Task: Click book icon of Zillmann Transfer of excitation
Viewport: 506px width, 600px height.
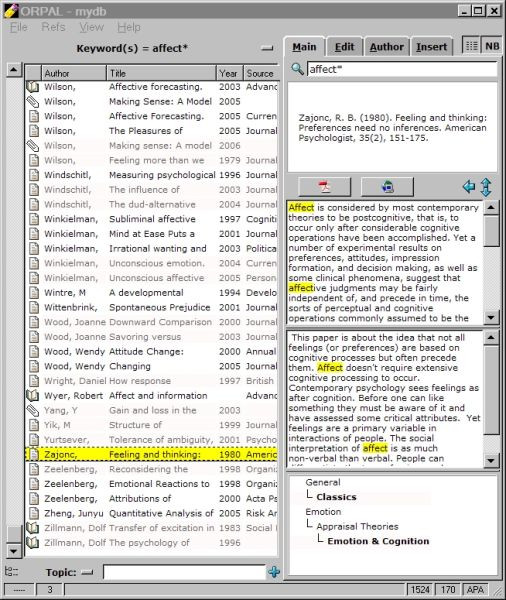Action: click(33, 528)
